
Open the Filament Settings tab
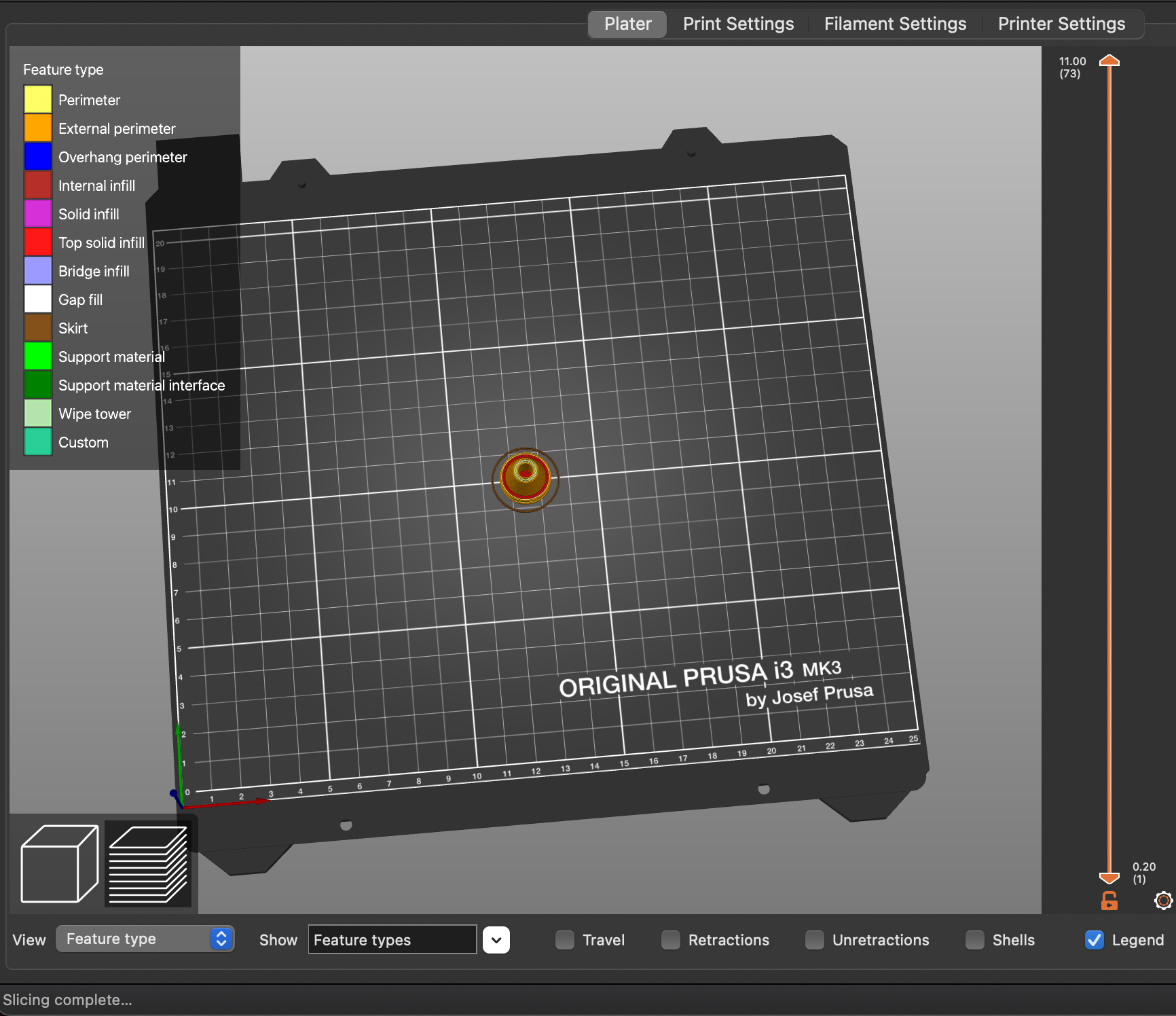pyautogui.click(x=895, y=24)
